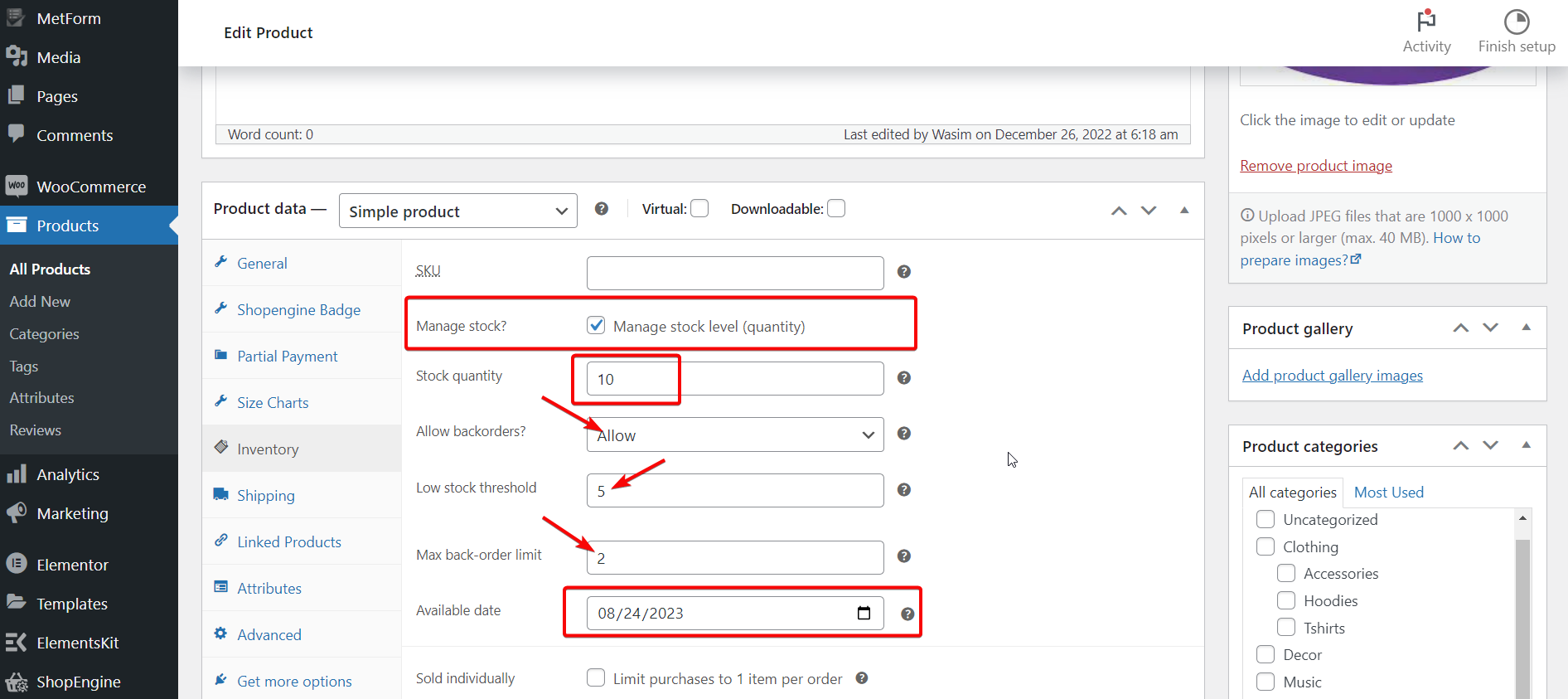
Task: Click Add product gallery images link
Action: click(1332, 376)
